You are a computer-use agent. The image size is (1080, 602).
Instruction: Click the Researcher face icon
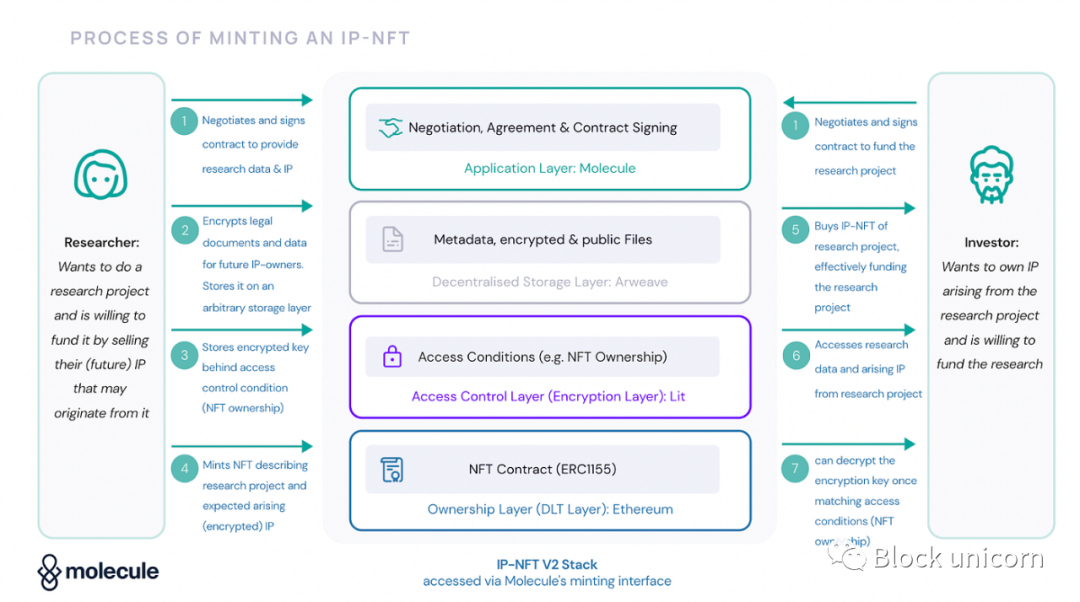click(x=101, y=174)
